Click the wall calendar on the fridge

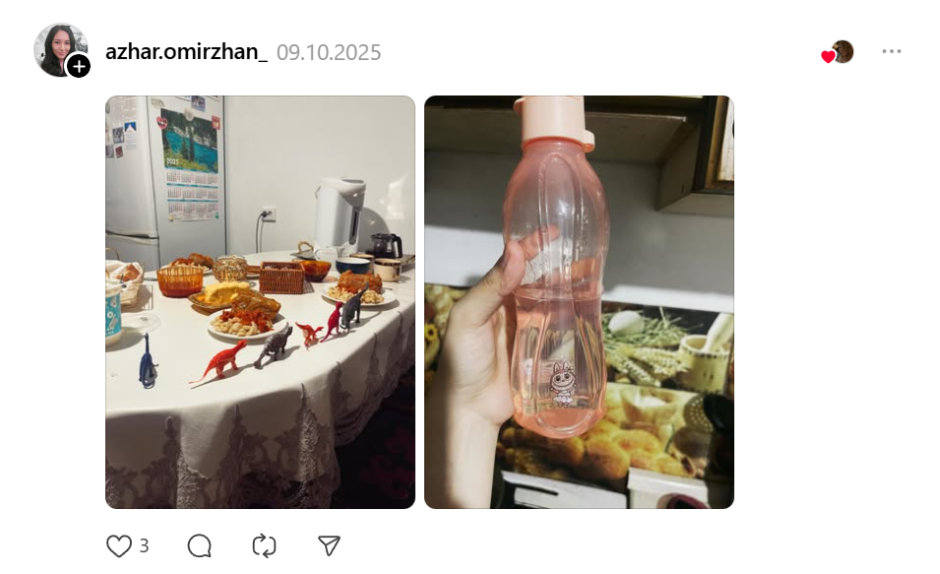point(190,163)
